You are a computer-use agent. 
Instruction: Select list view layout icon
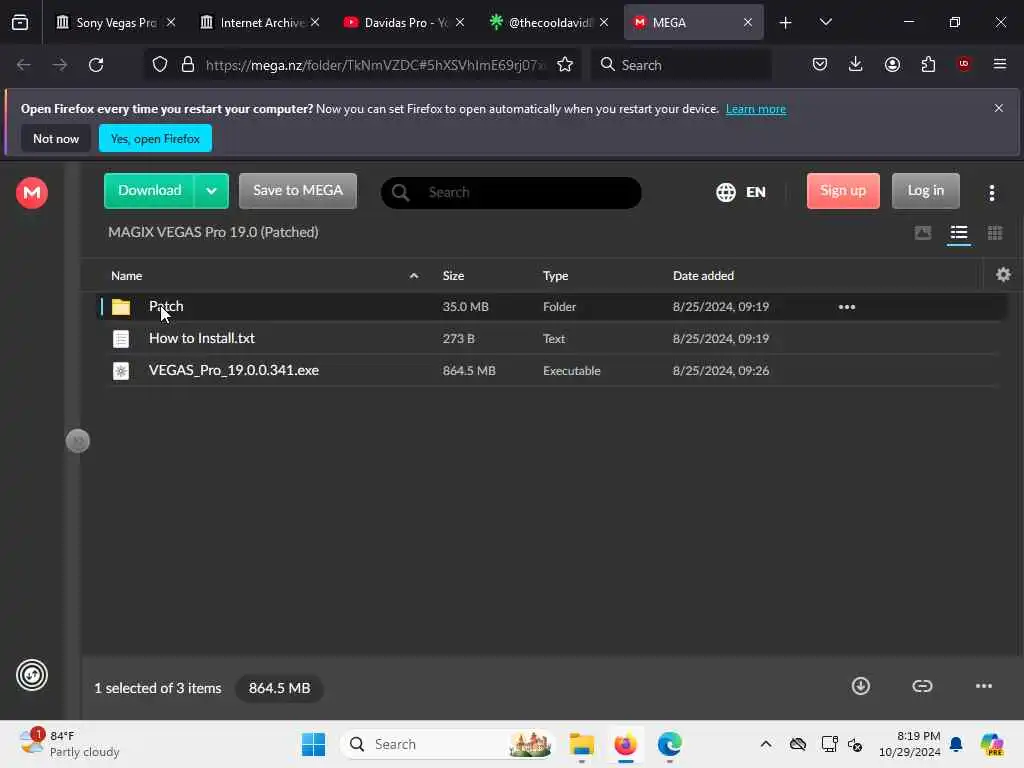click(x=959, y=233)
